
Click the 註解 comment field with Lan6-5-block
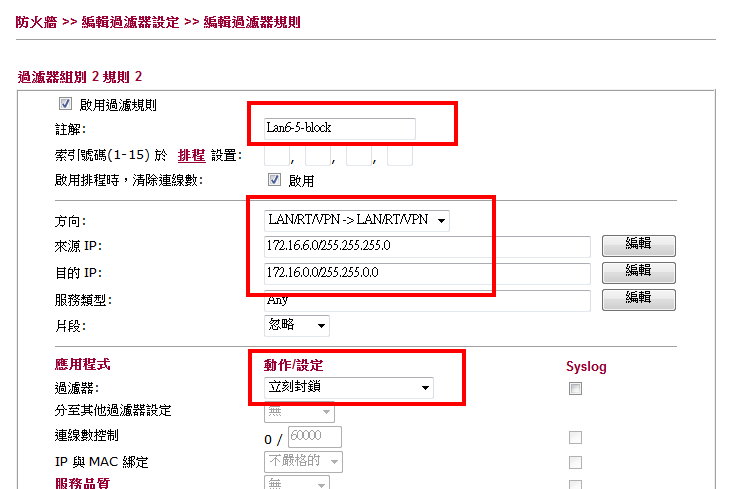[339, 128]
